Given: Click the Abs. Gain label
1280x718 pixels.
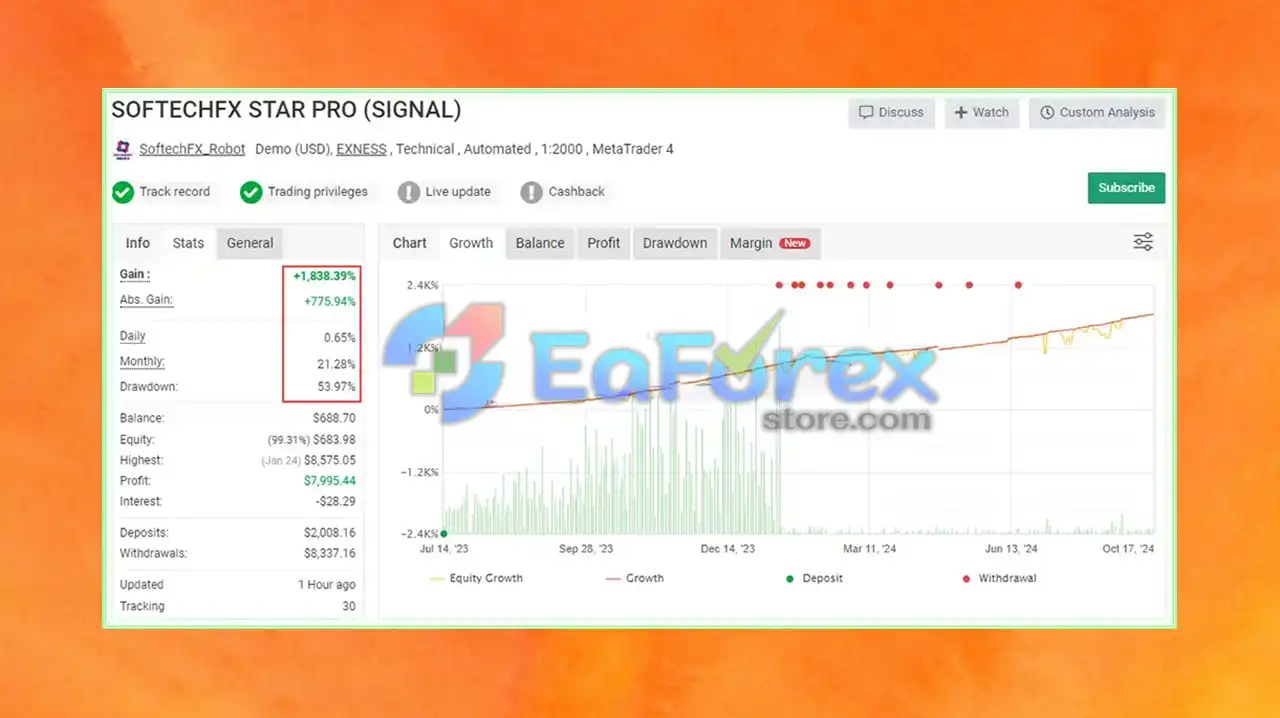Looking at the screenshot, I should point(147,300).
